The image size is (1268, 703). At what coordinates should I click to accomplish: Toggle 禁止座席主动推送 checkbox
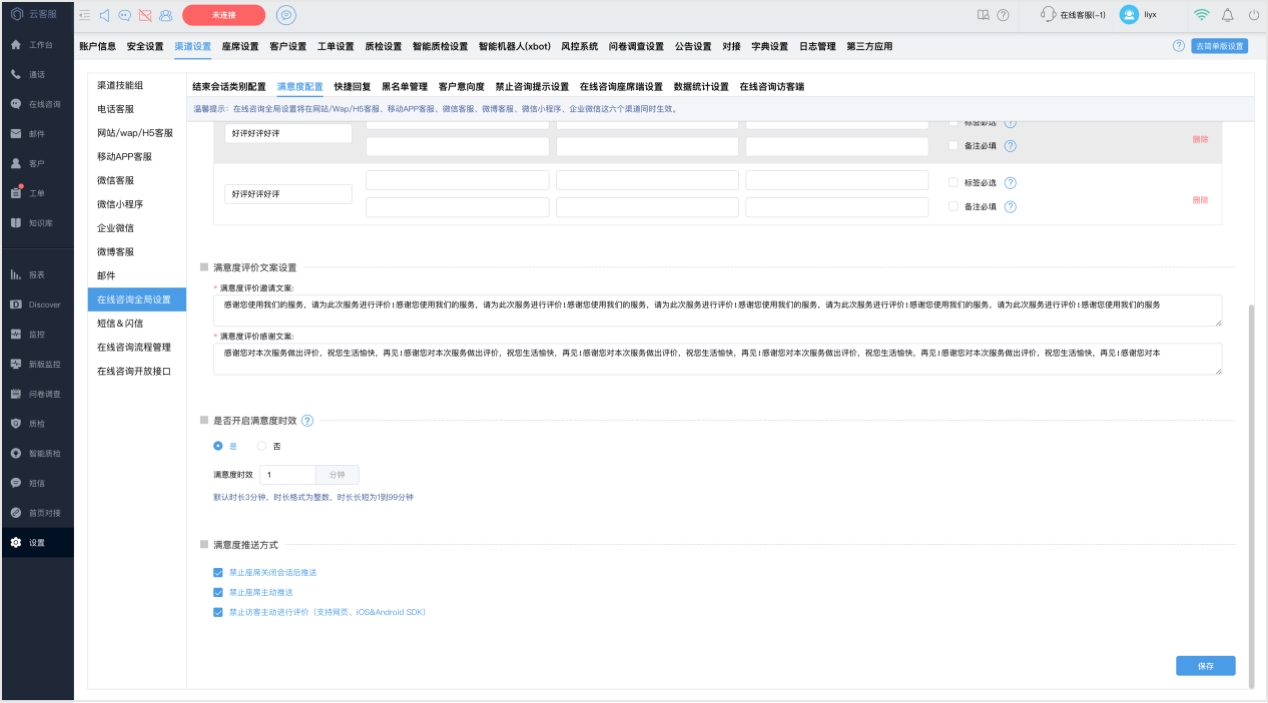[x=217, y=592]
